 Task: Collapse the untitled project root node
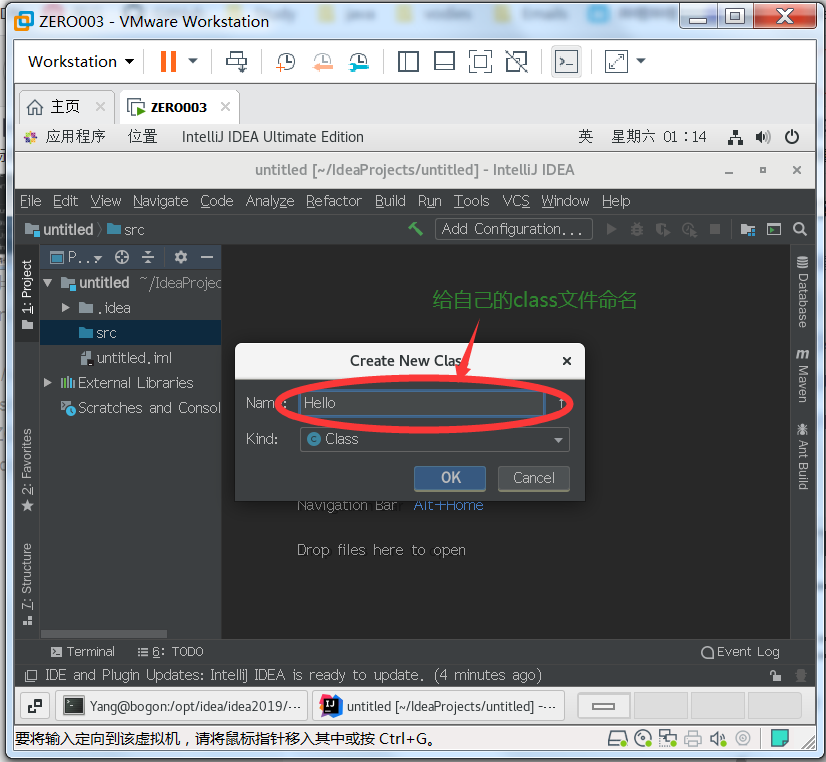tap(48, 283)
